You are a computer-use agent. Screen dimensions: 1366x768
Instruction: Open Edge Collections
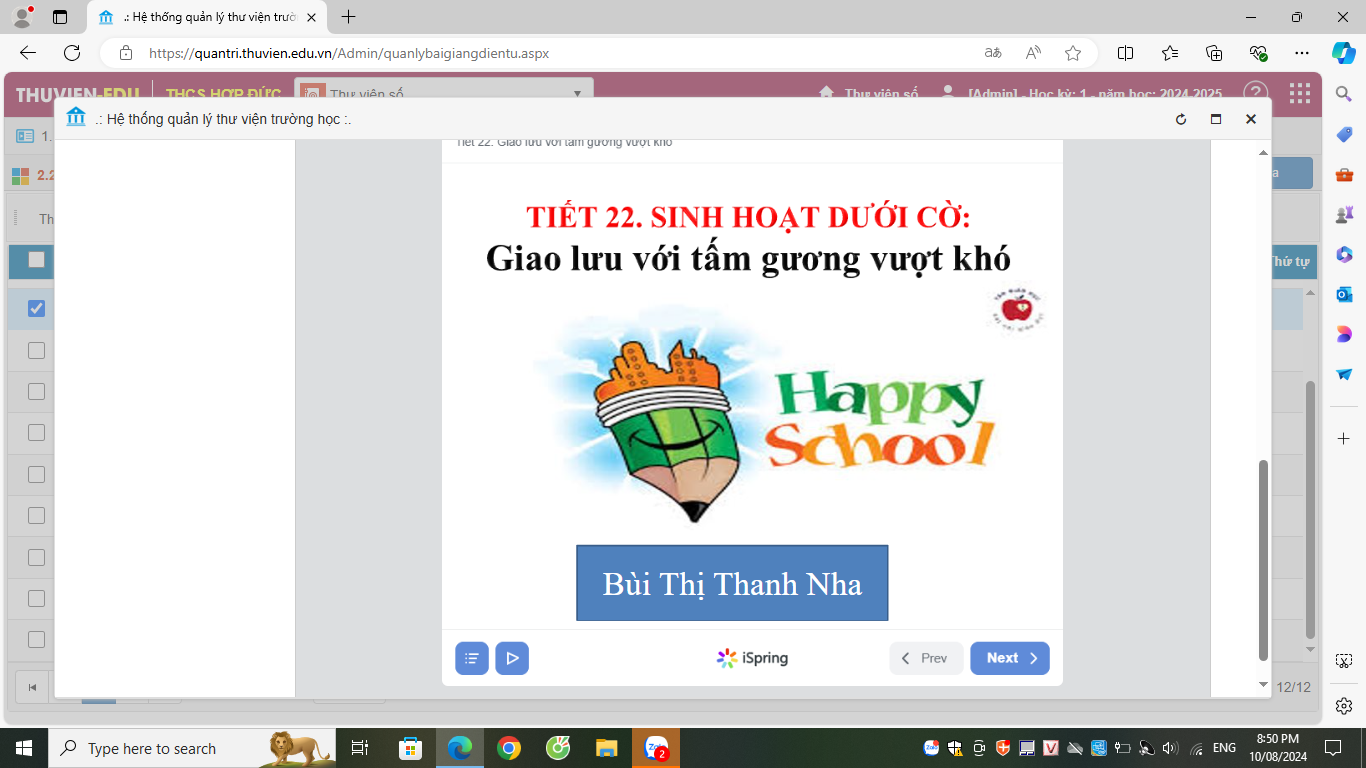coord(1214,53)
